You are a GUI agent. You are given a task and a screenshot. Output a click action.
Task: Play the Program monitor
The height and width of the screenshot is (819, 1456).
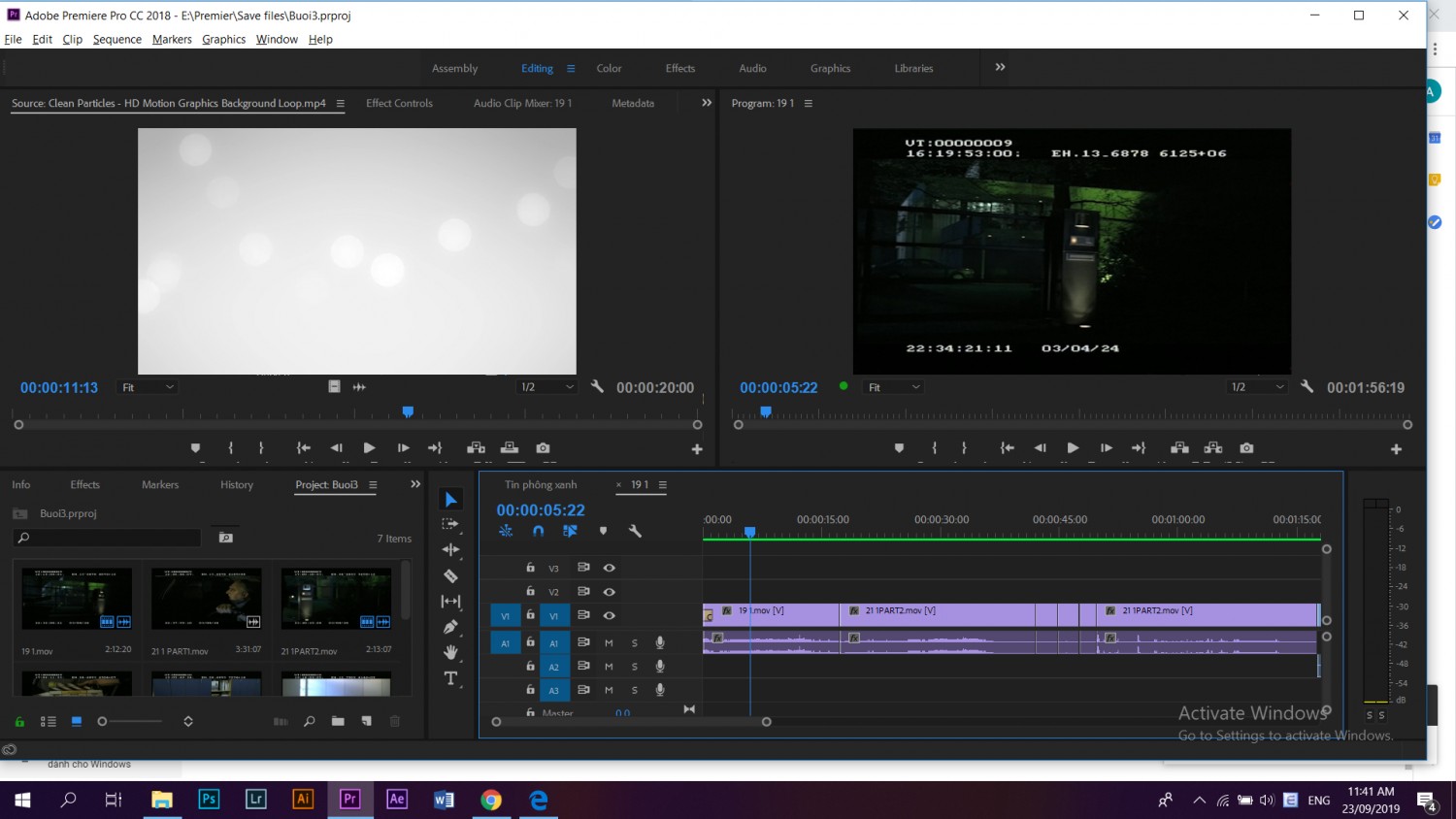[1073, 447]
